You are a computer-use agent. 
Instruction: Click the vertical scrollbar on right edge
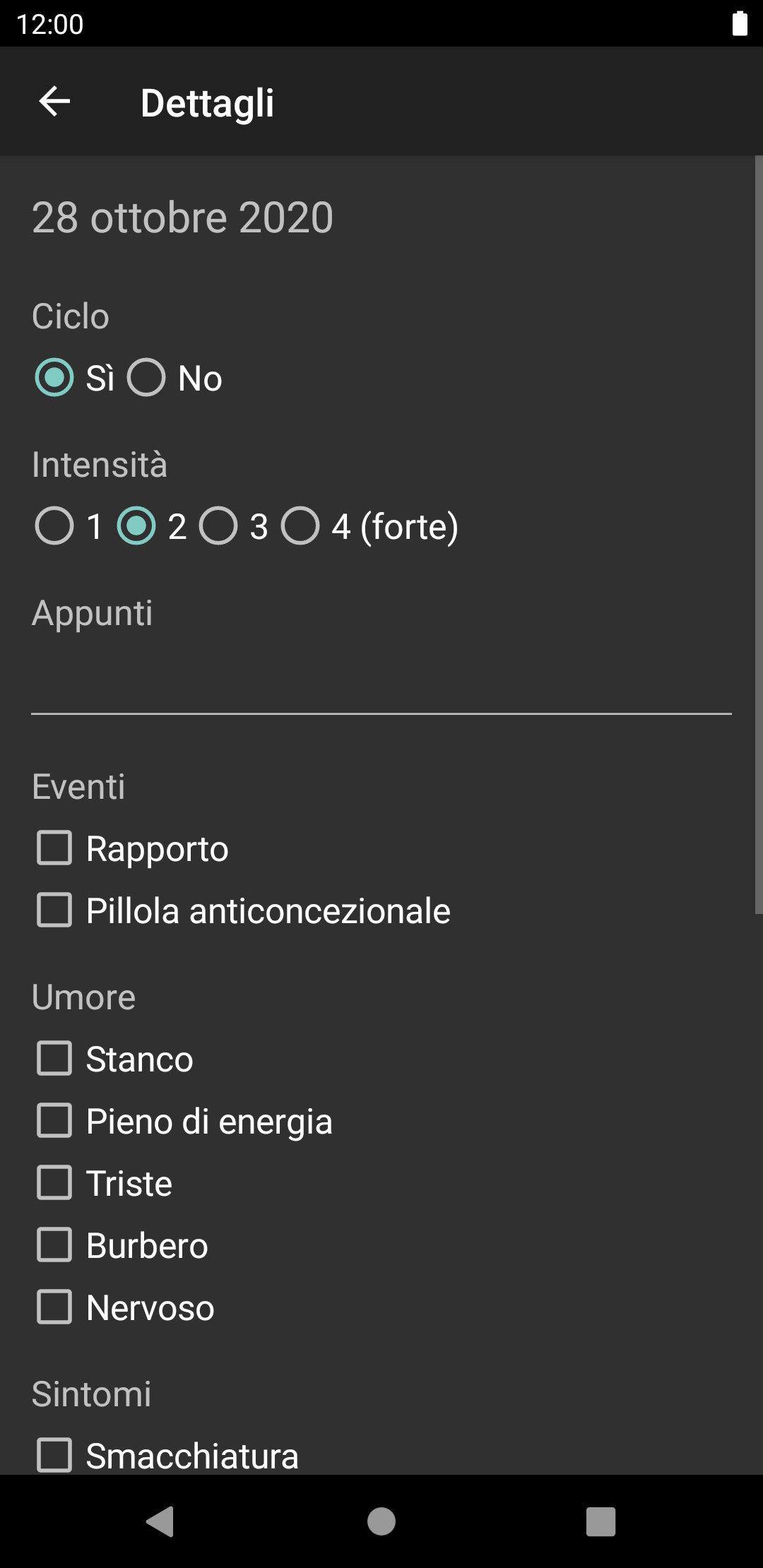pyautogui.click(x=759, y=535)
